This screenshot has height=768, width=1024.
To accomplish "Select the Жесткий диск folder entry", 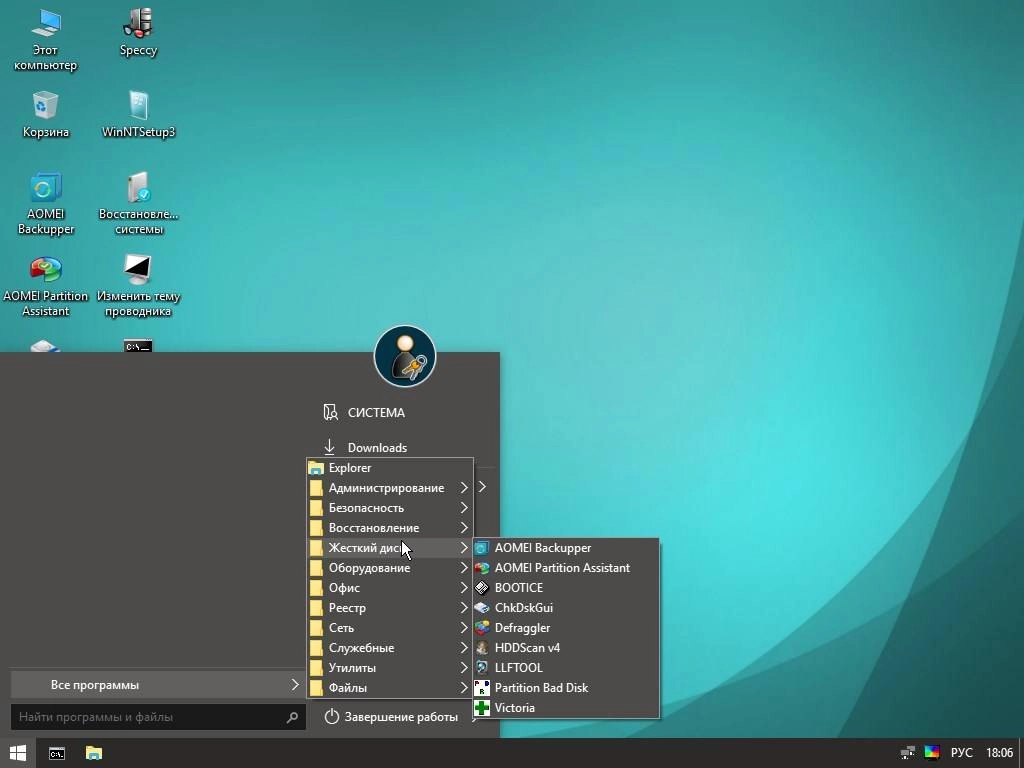I will coord(390,548).
